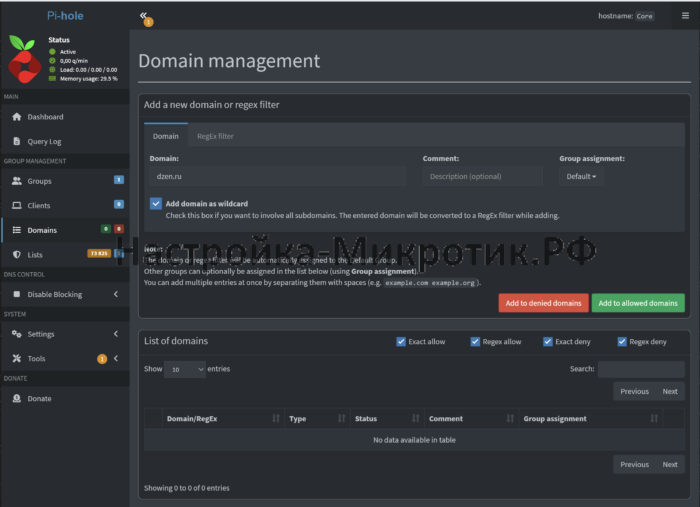Click the Settings gears icon
The width and height of the screenshot is (700, 507).
(x=17, y=334)
